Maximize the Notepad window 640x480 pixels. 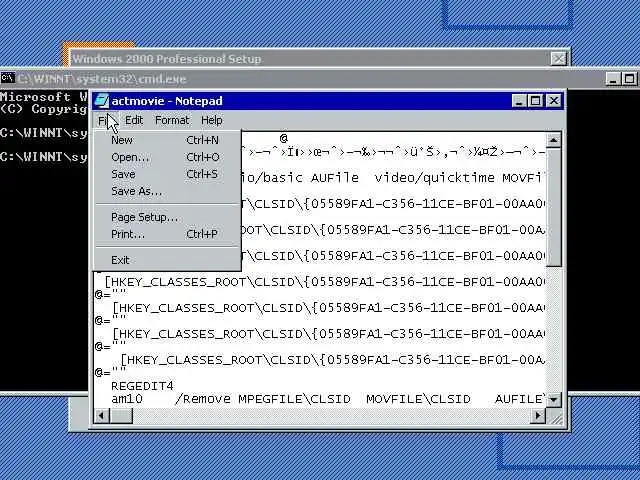535,101
